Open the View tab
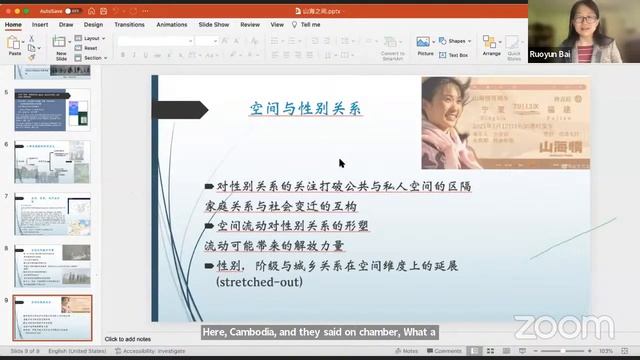 click(x=277, y=25)
